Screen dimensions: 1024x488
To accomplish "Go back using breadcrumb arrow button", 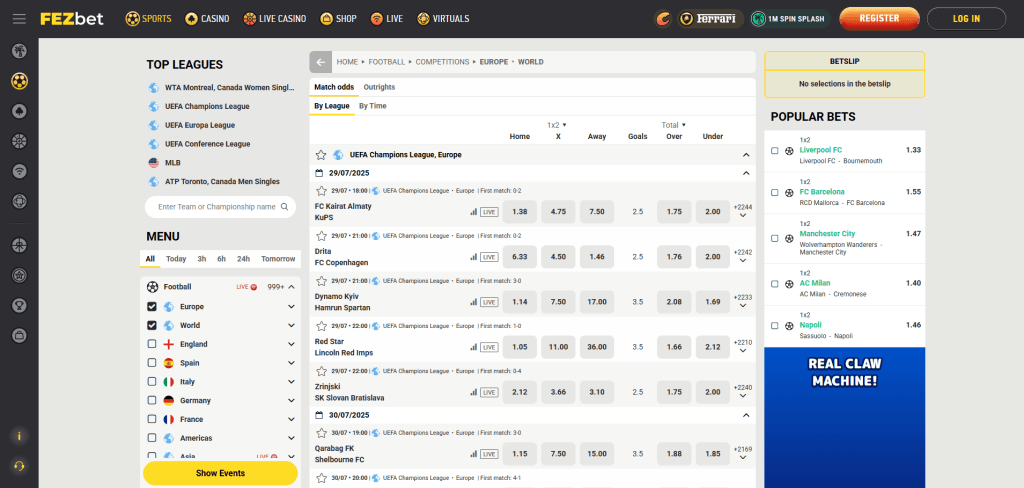I will 321,62.
